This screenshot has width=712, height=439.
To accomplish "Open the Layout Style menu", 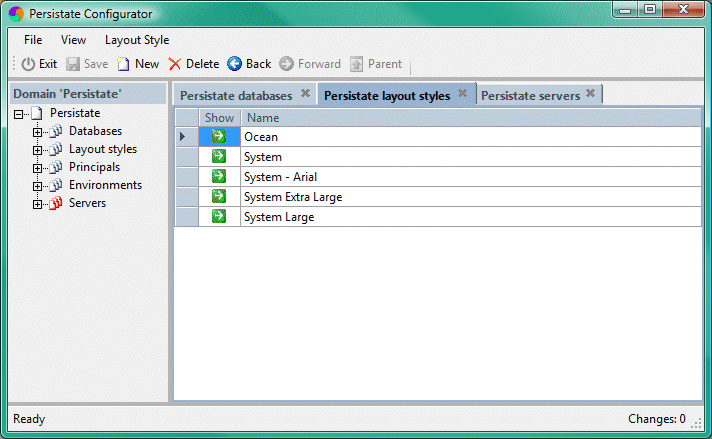I will tap(137, 40).
